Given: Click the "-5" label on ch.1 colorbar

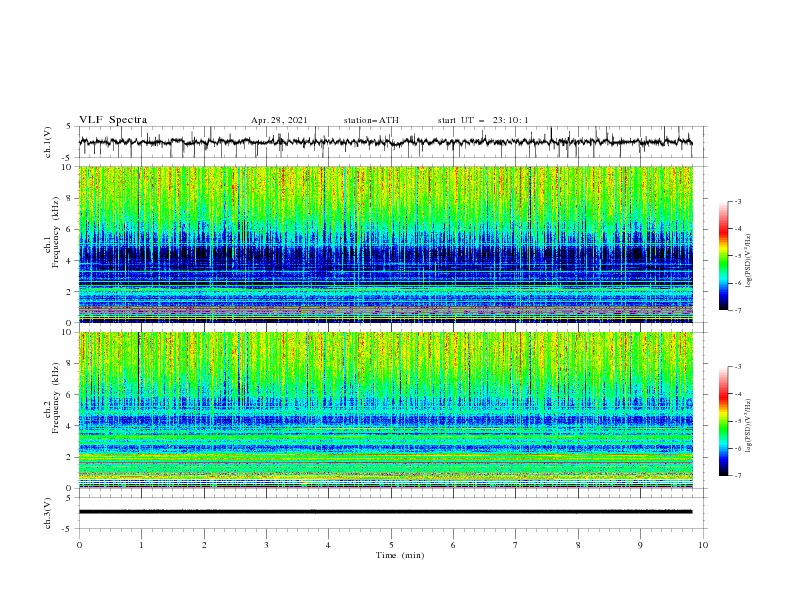Looking at the screenshot, I should pos(738,256).
